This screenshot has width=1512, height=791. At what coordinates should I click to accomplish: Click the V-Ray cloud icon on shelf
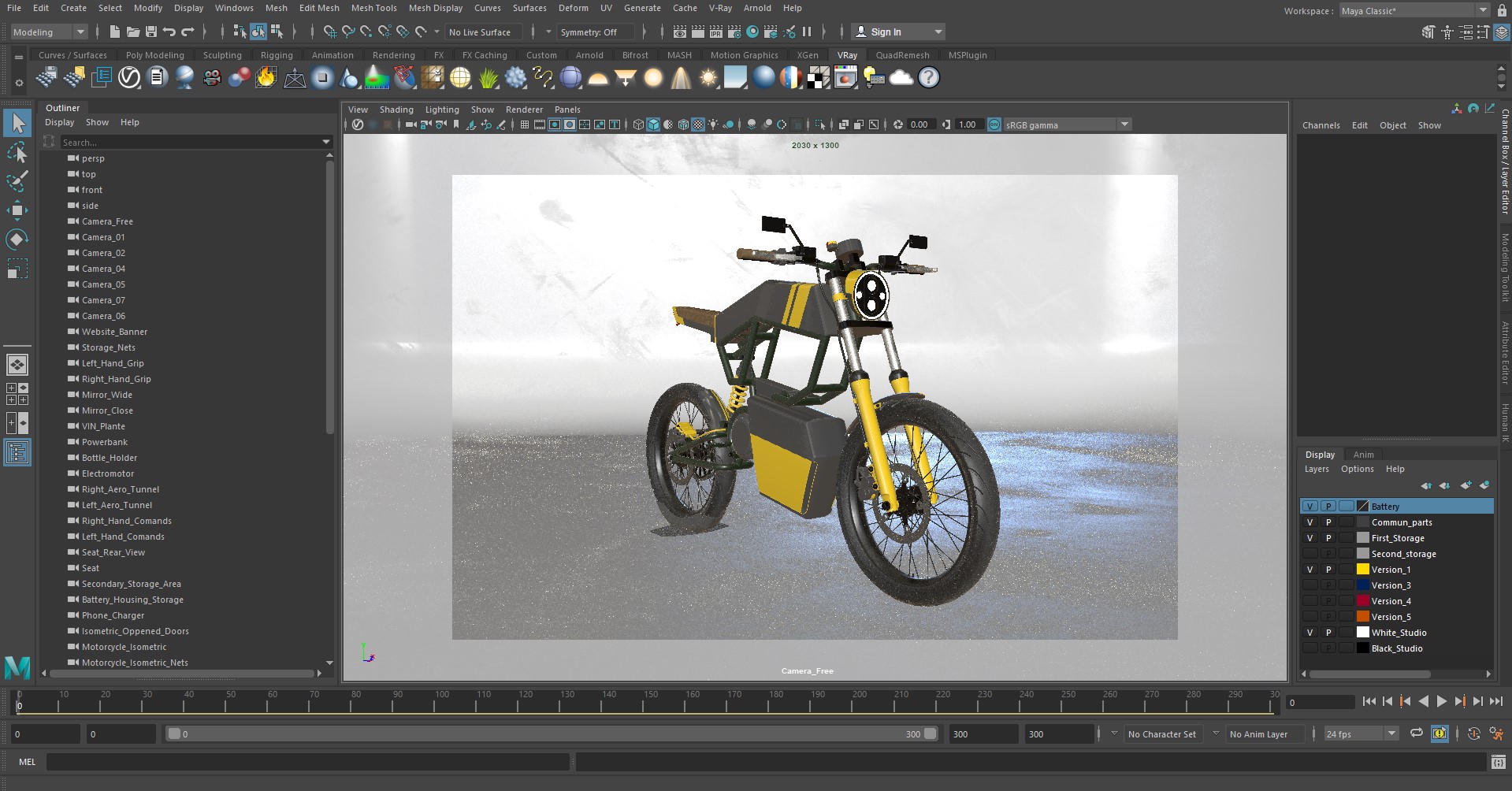point(901,78)
